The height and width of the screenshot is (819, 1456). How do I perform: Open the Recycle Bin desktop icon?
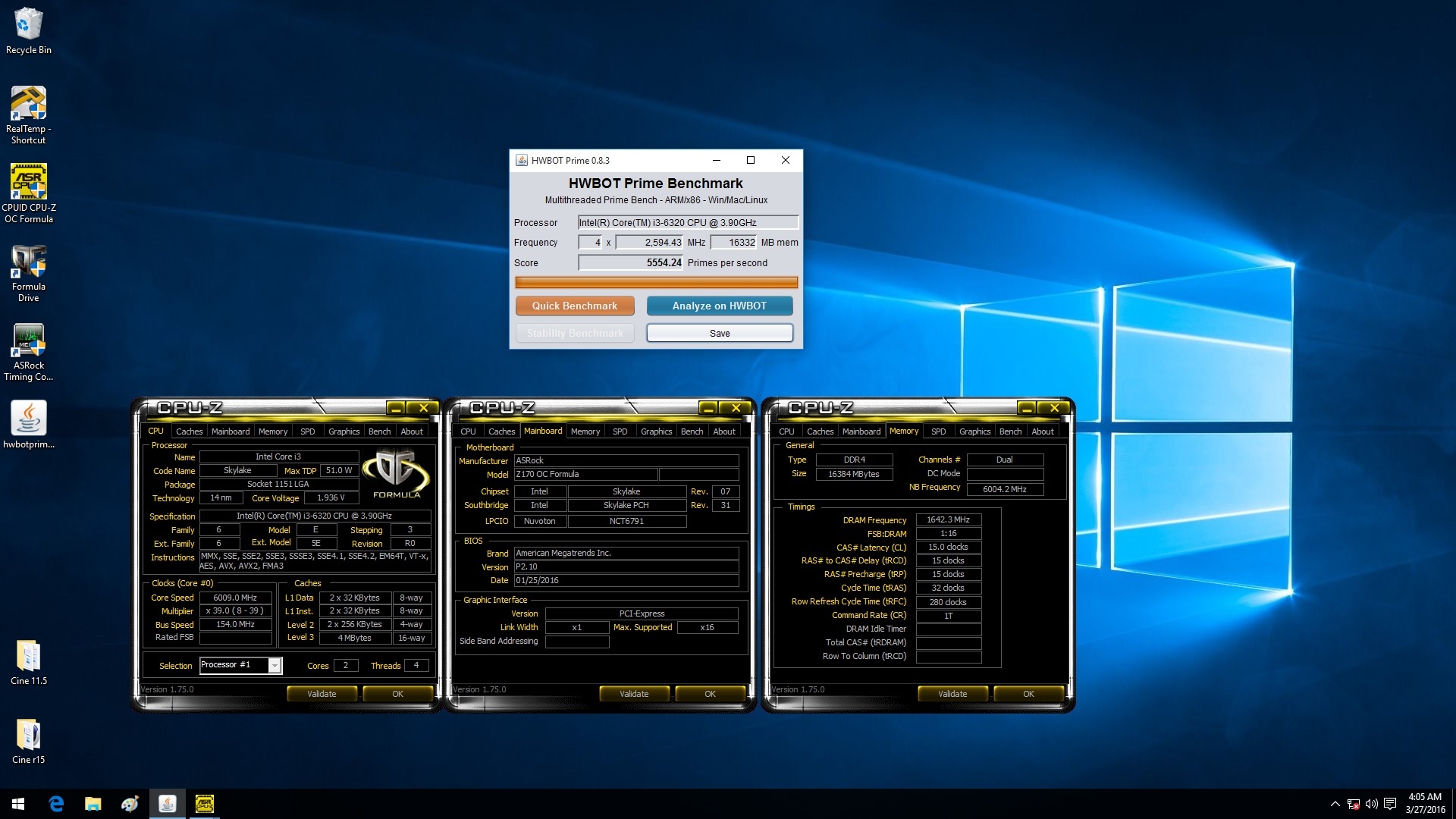pyautogui.click(x=28, y=30)
